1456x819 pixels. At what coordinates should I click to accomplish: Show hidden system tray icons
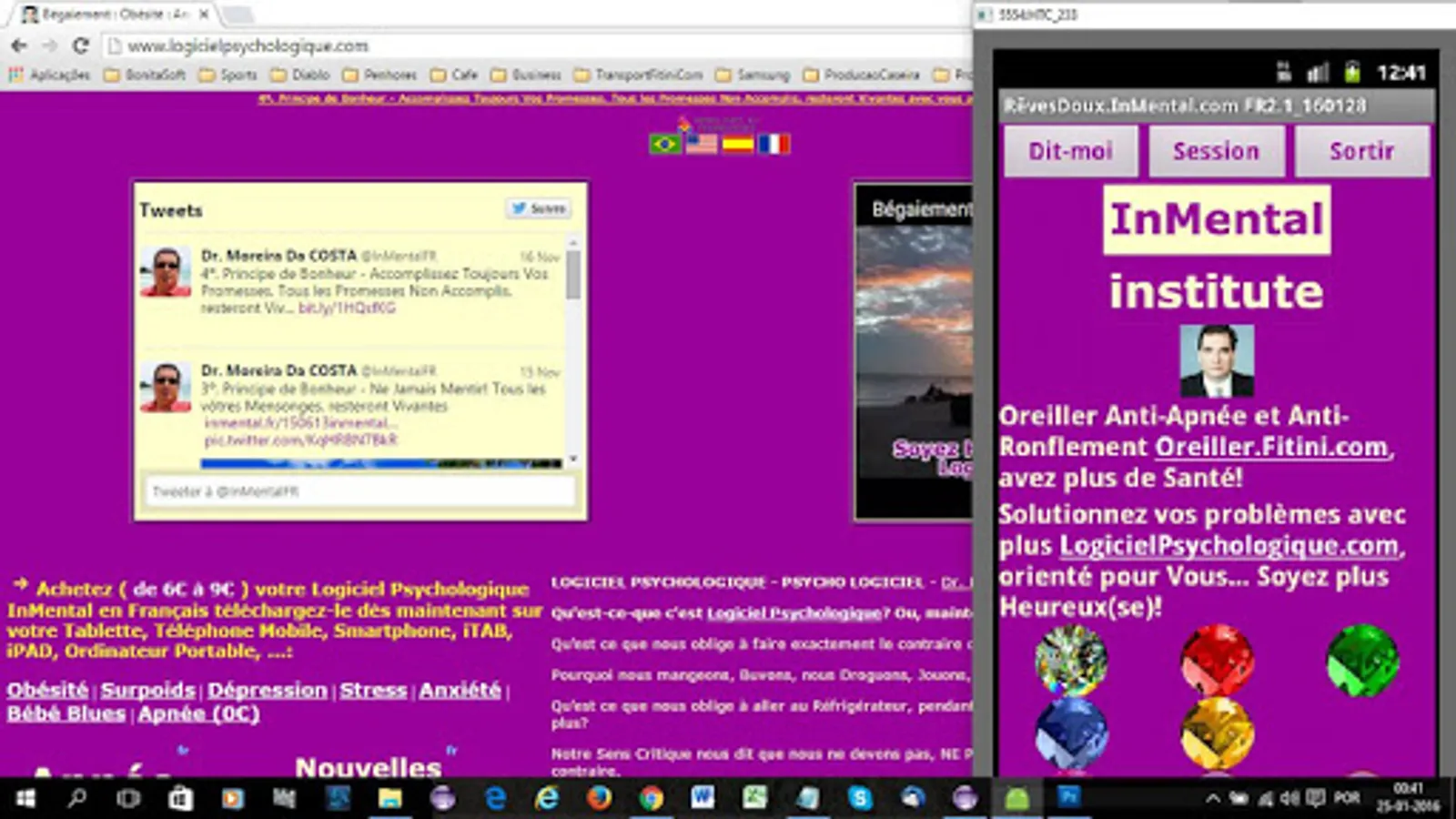click(1213, 798)
